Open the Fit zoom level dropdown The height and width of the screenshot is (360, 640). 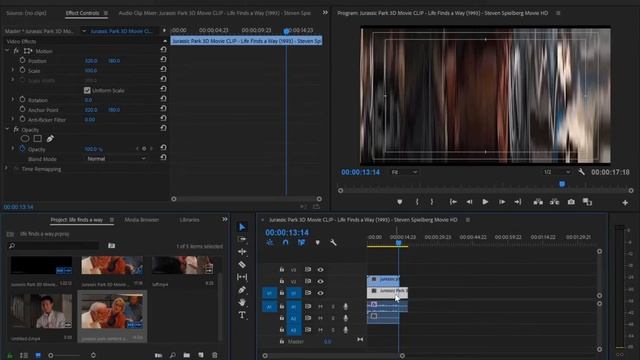click(404, 172)
